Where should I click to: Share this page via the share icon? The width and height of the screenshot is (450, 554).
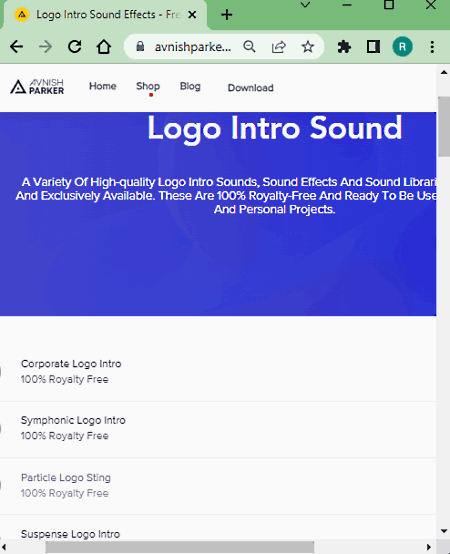pyautogui.click(x=279, y=47)
